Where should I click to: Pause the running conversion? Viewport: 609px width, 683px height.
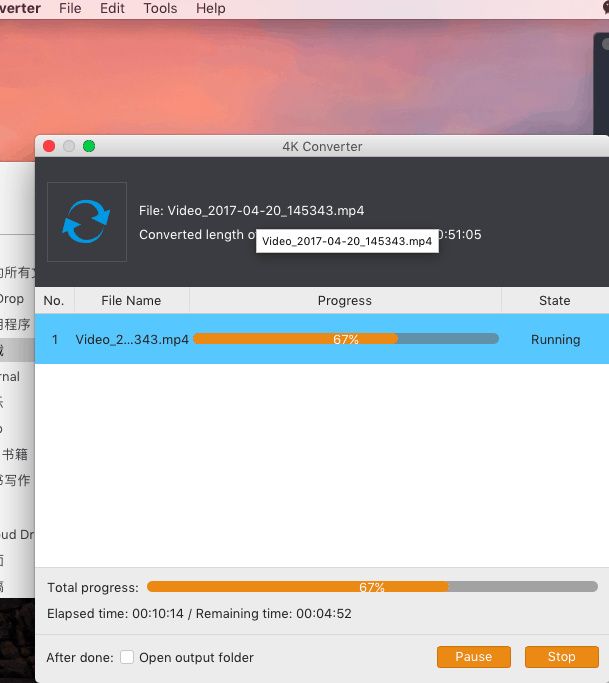[x=474, y=656]
